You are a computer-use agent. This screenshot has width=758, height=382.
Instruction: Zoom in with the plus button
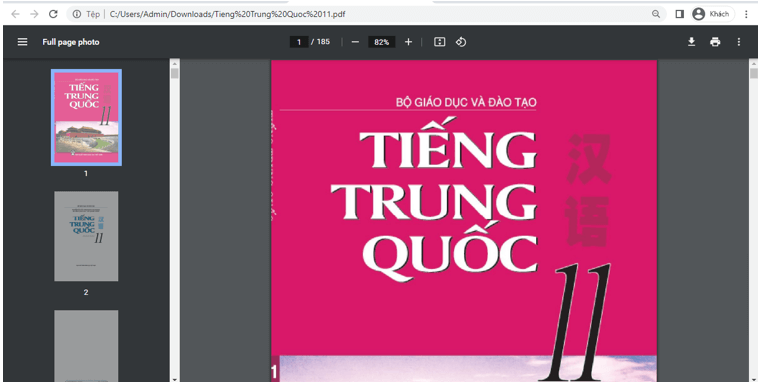[408, 42]
